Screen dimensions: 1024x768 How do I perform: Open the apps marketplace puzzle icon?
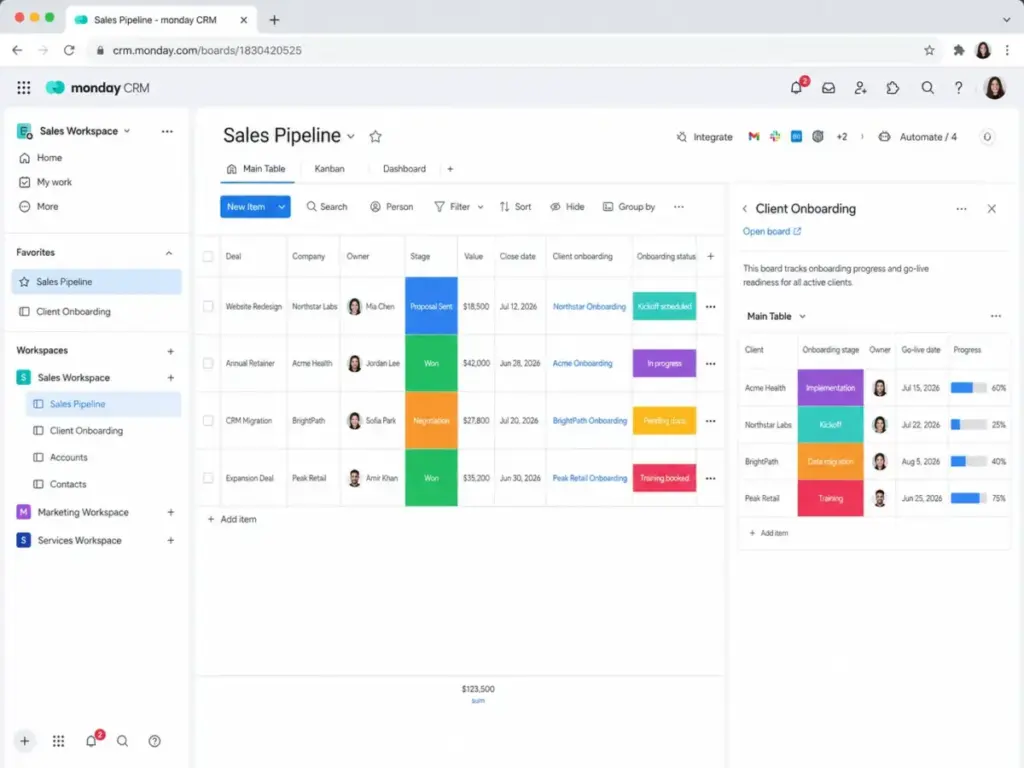[x=893, y=88]
